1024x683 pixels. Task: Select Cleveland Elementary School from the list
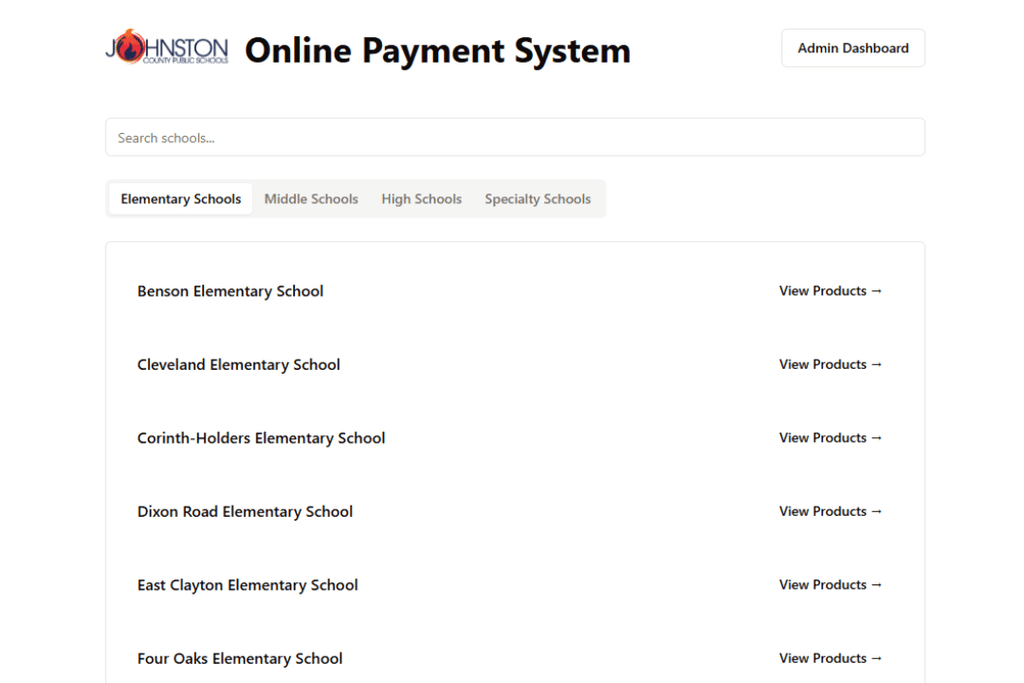238,364
